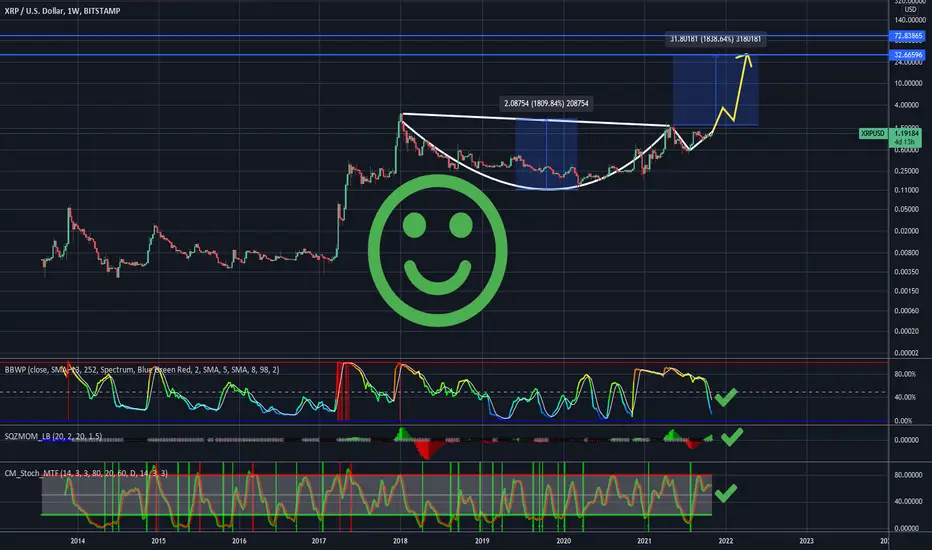
Task: Click the 2015 label on time axis
Action: coord(158,541)
